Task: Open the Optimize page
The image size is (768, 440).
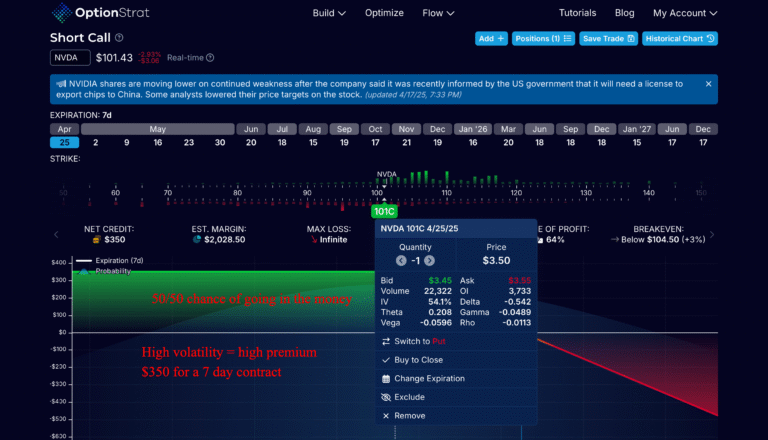Action: pyautogui.click(x=384, y=13)
